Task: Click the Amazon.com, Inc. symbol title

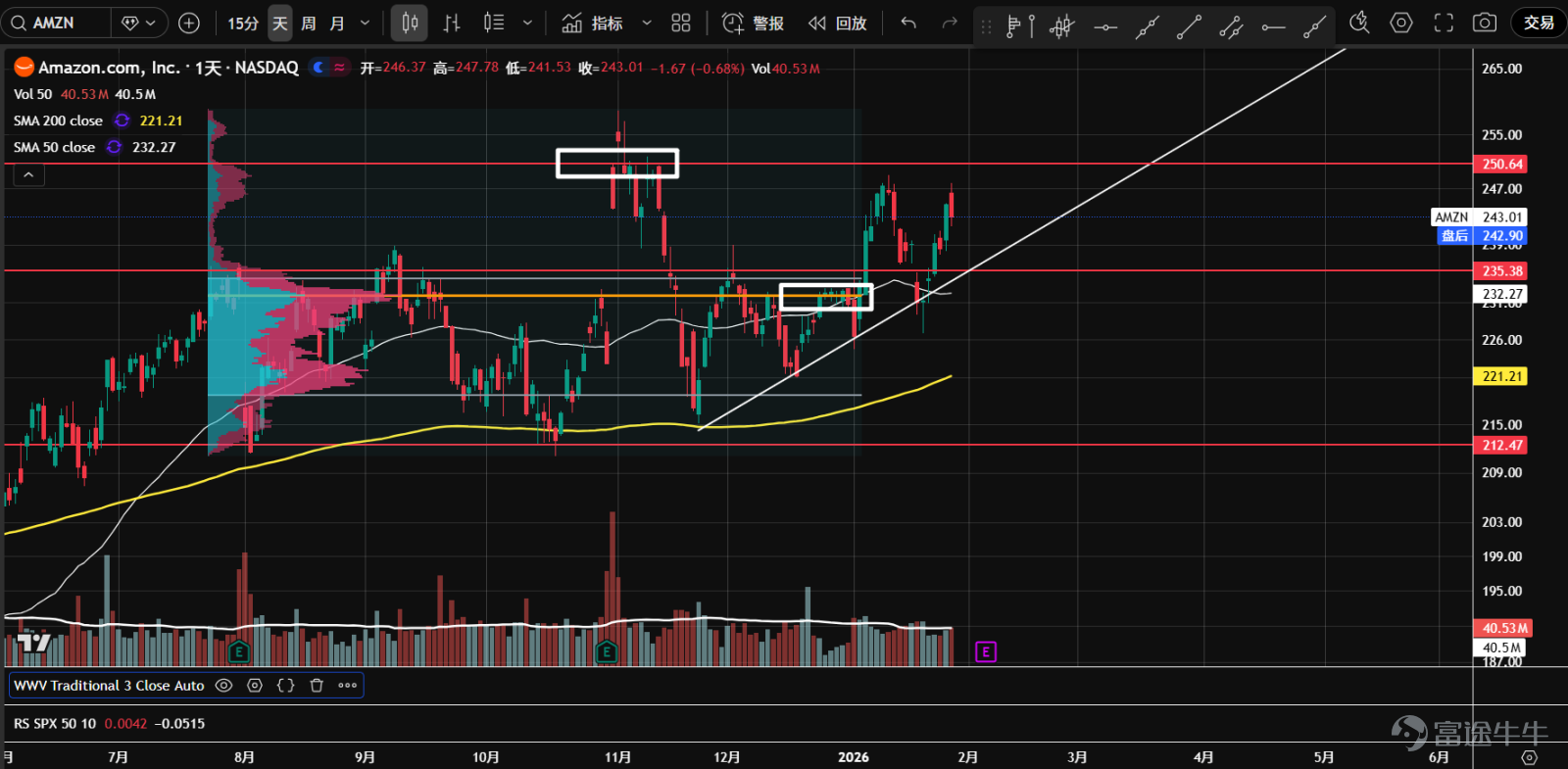Action: pos(109,68)
